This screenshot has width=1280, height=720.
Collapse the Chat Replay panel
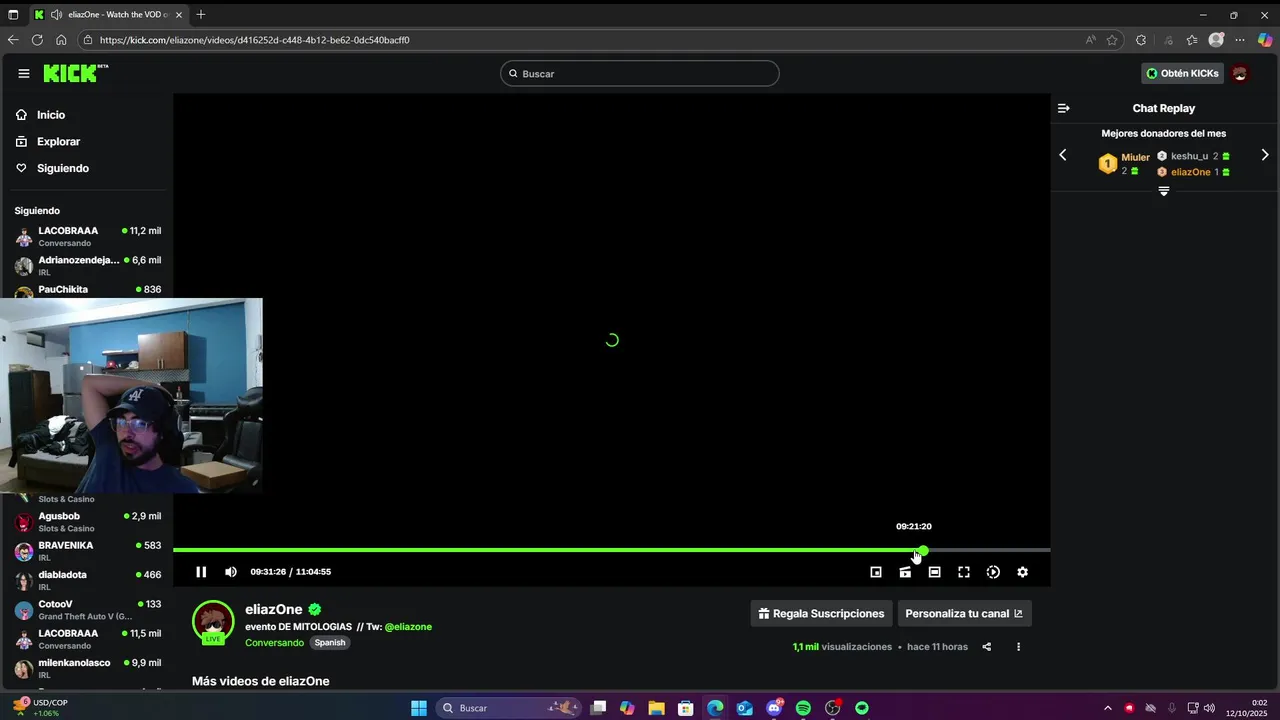point(1064,108)
